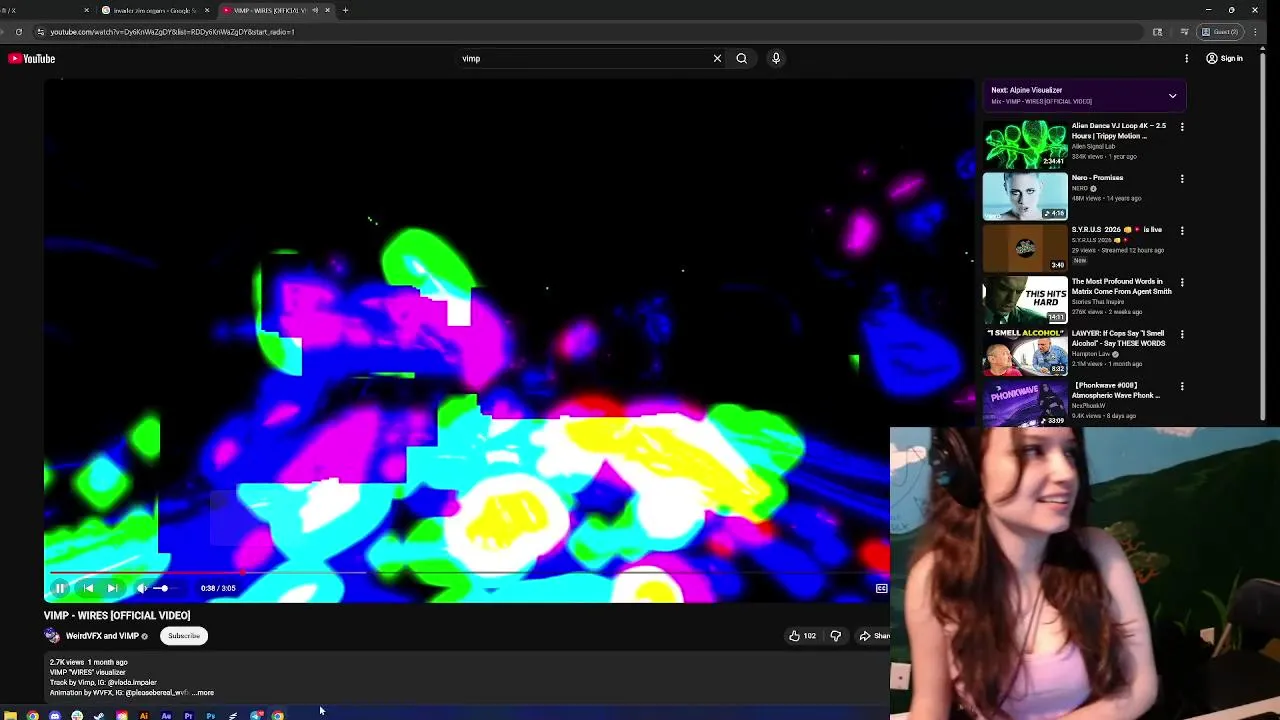The height and width of the screenshot is (720, 1280).
Task: Skip to previous video in player
Action: pos(88,588)
